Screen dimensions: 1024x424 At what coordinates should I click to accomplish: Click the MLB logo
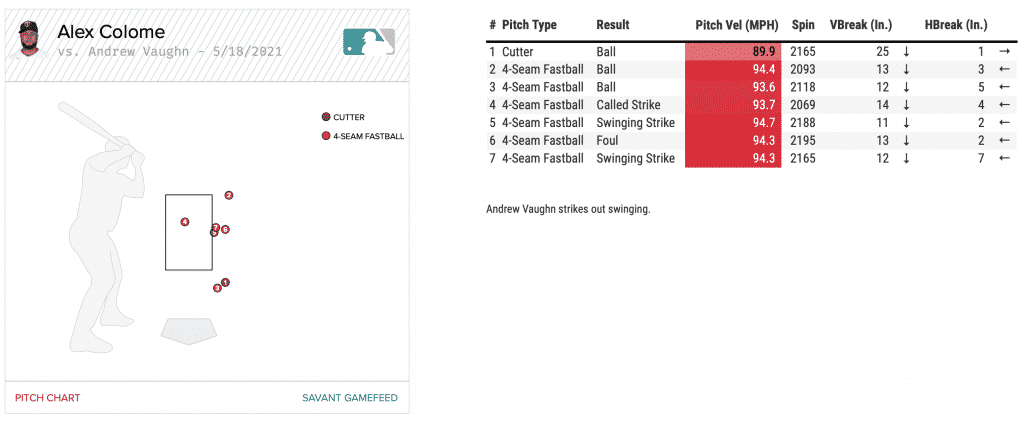[x=369, y=41]
